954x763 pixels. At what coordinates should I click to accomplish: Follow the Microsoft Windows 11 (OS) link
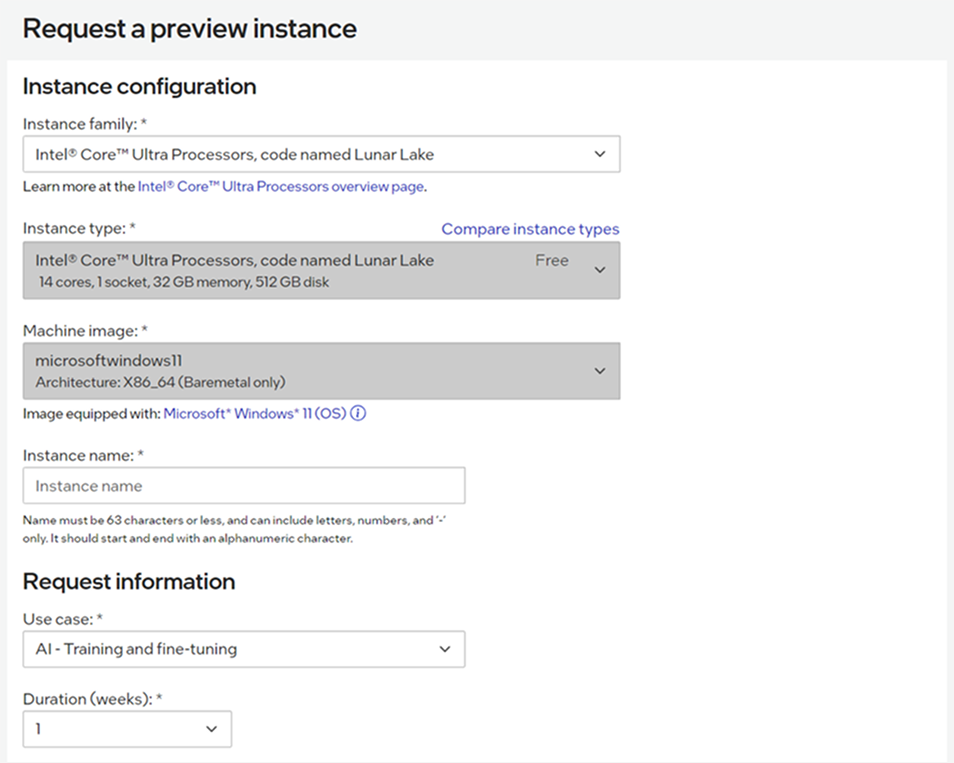254,414
